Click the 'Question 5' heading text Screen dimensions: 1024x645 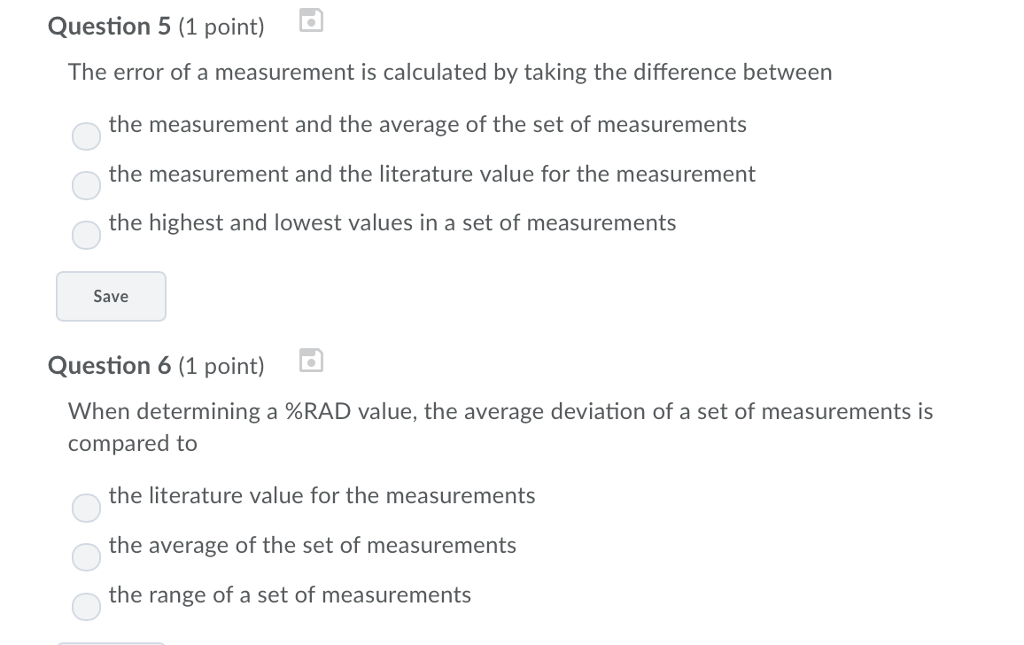(x=110, y=27)
